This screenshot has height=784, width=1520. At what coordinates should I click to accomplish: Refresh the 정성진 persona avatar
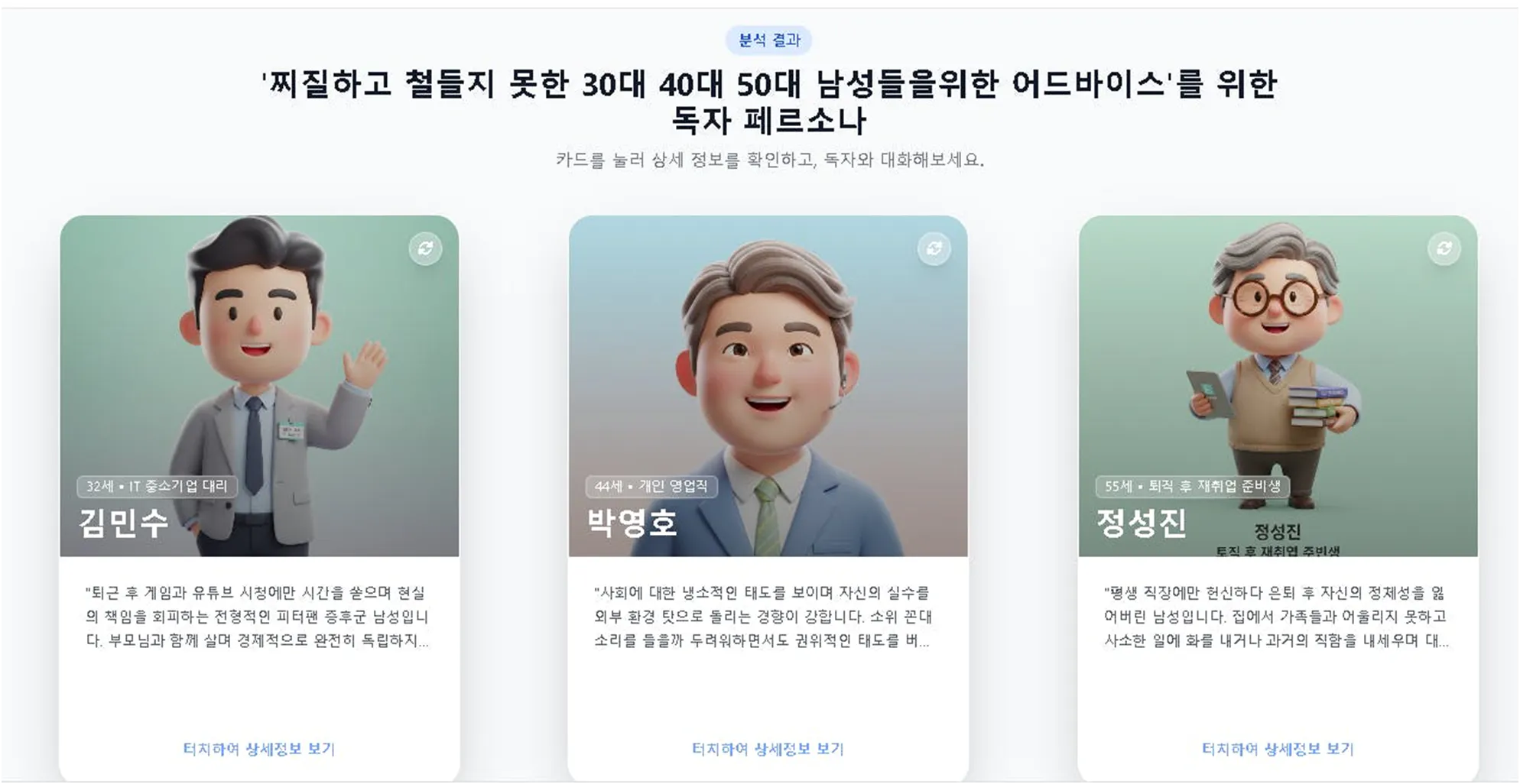tap(1444, 248)
